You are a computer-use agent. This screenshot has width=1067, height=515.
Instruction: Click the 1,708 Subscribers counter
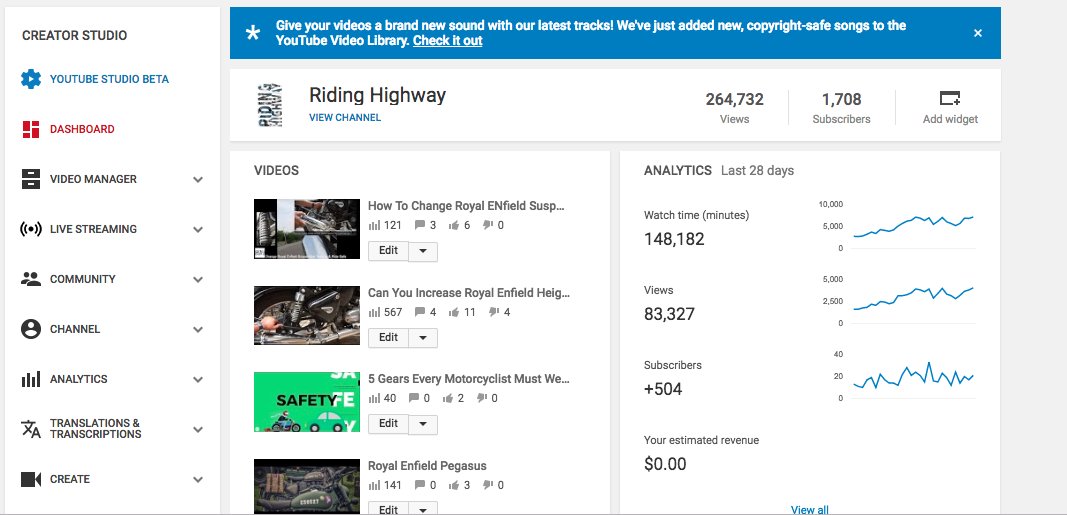tap(841, 107)
